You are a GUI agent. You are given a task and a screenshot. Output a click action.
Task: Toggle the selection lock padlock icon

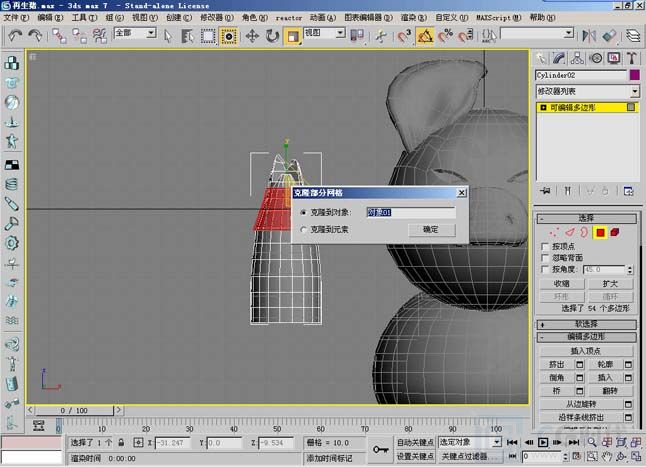coord(121,443)
